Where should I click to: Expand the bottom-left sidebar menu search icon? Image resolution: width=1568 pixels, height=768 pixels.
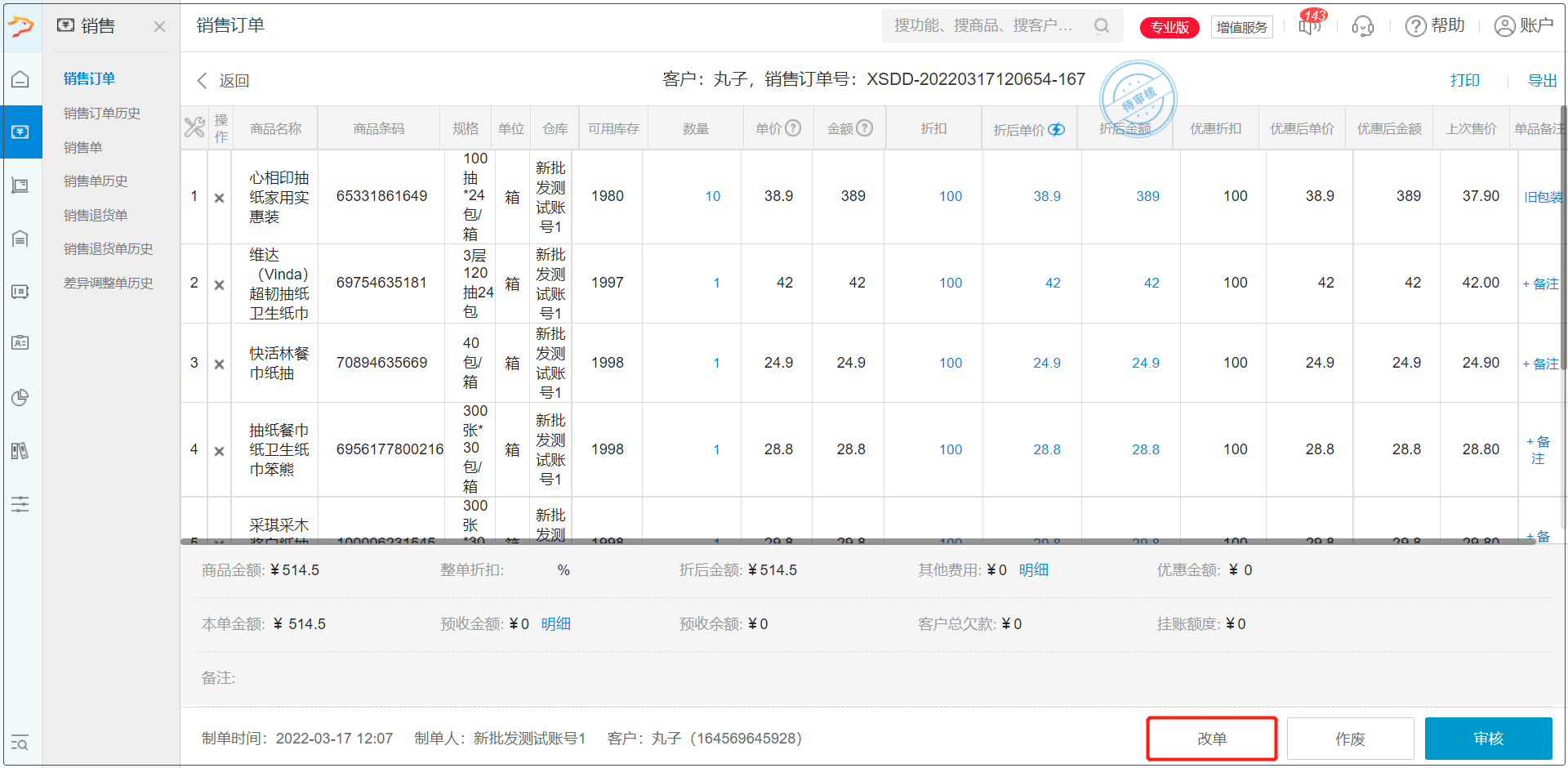tap(20, 743)
